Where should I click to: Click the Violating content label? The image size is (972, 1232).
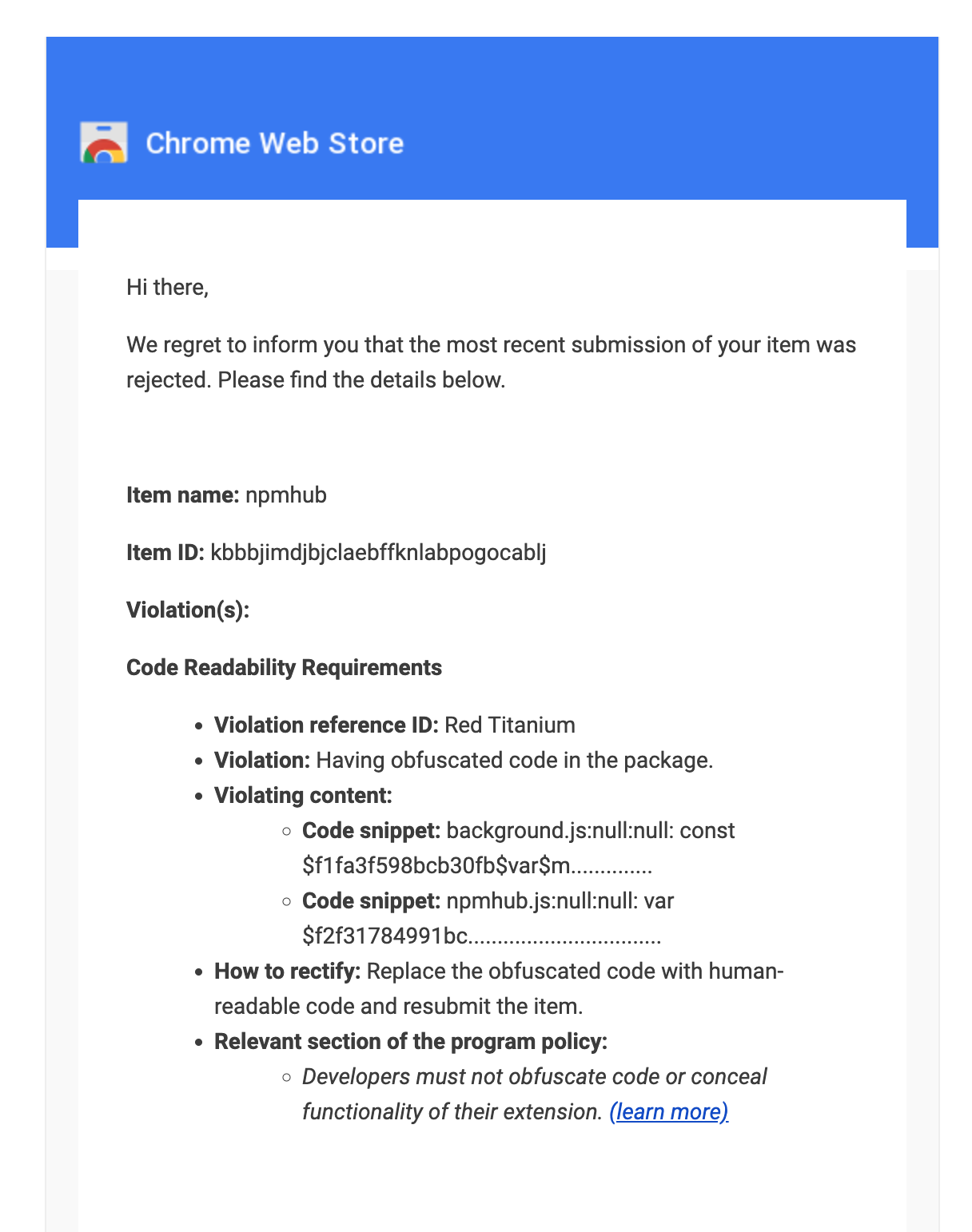point(303,795)
